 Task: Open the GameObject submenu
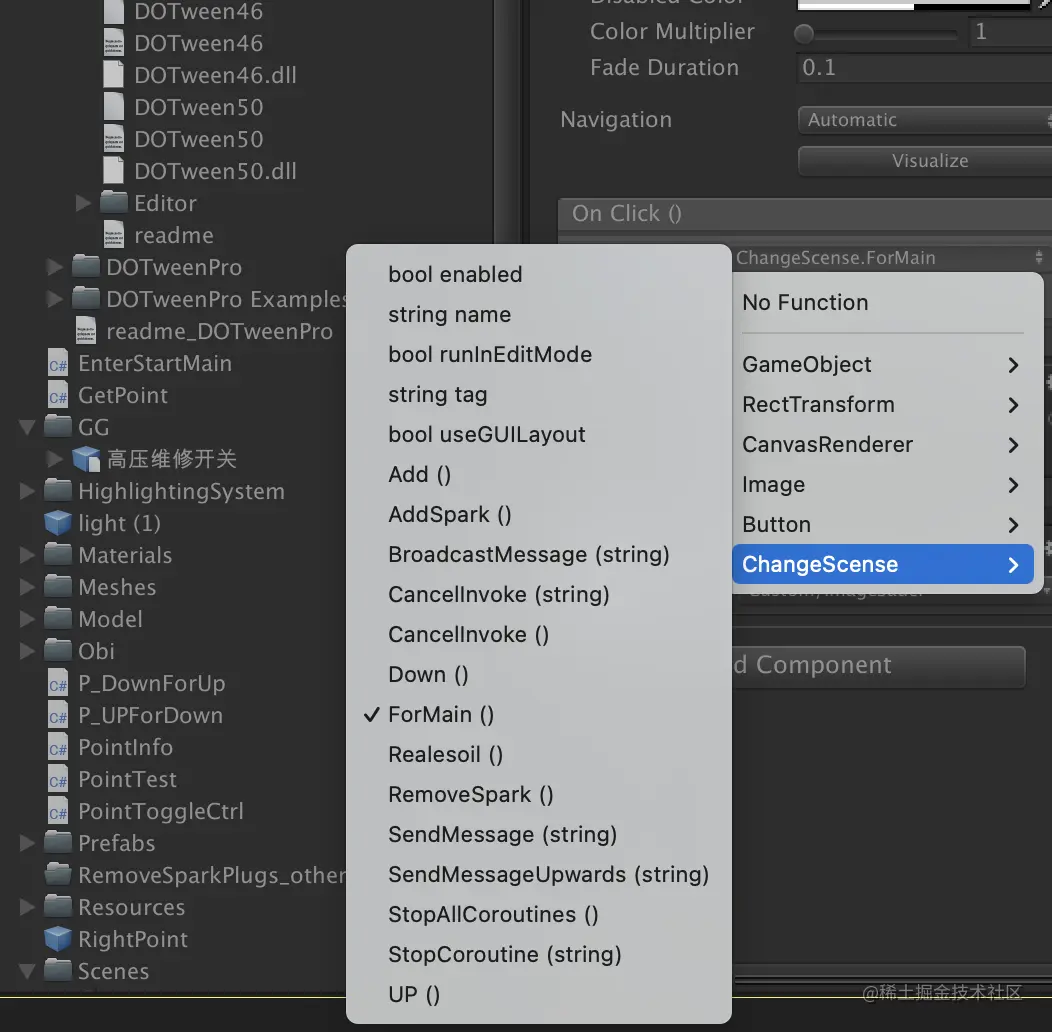882,364
